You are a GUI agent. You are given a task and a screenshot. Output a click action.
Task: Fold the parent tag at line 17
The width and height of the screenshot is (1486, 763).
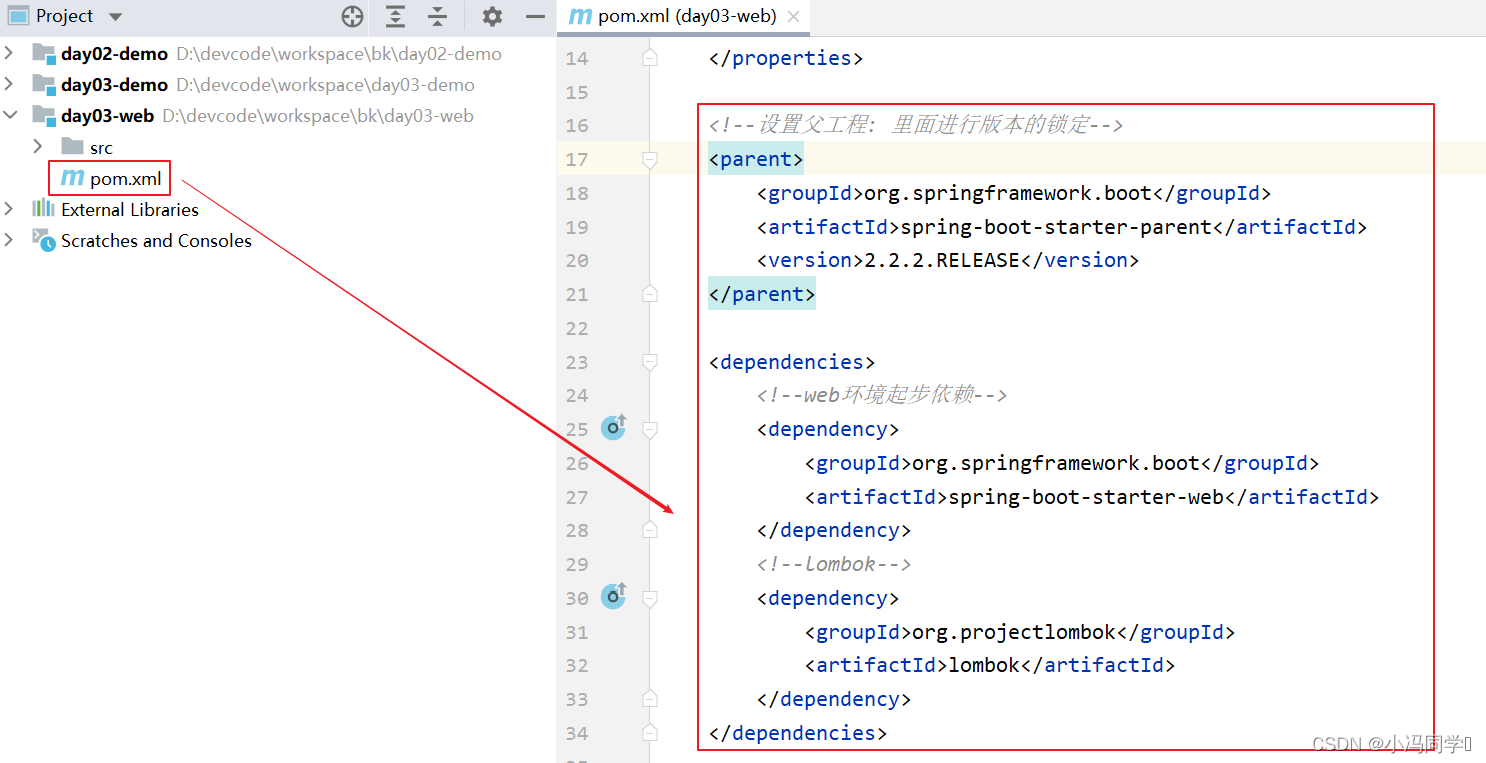coord(650,159)
